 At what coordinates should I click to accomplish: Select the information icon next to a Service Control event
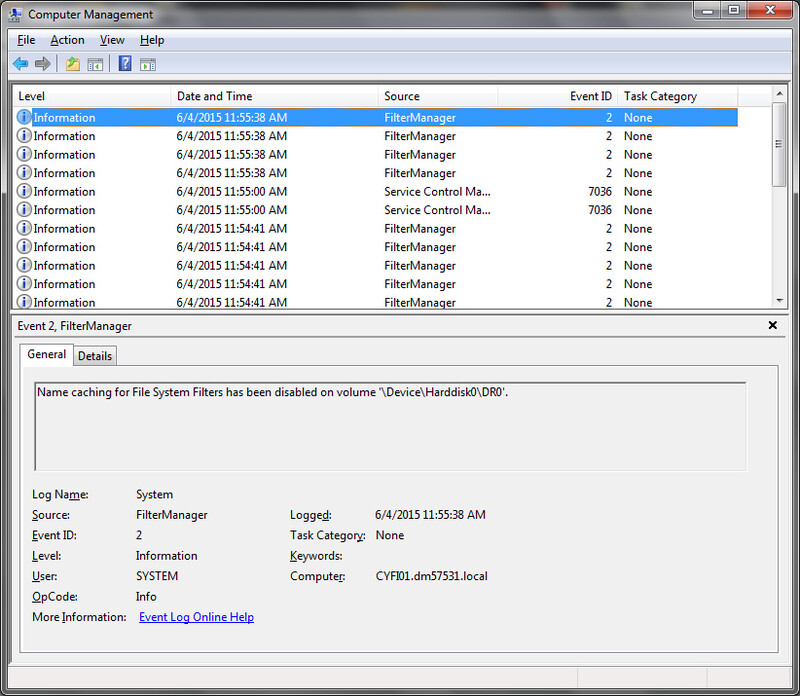point(23,191)
